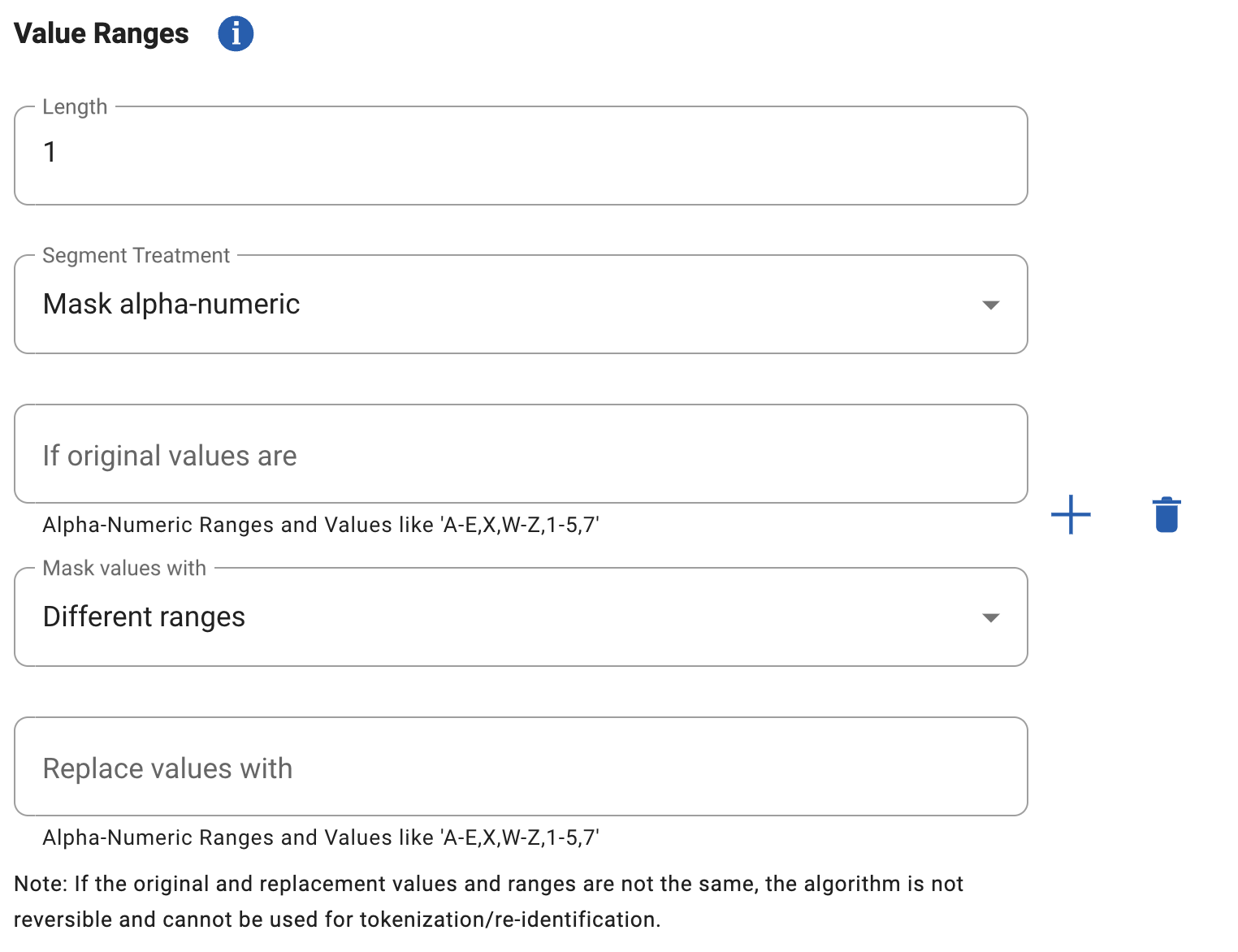Click 'If original values are' placeholder text

point(170,457)
